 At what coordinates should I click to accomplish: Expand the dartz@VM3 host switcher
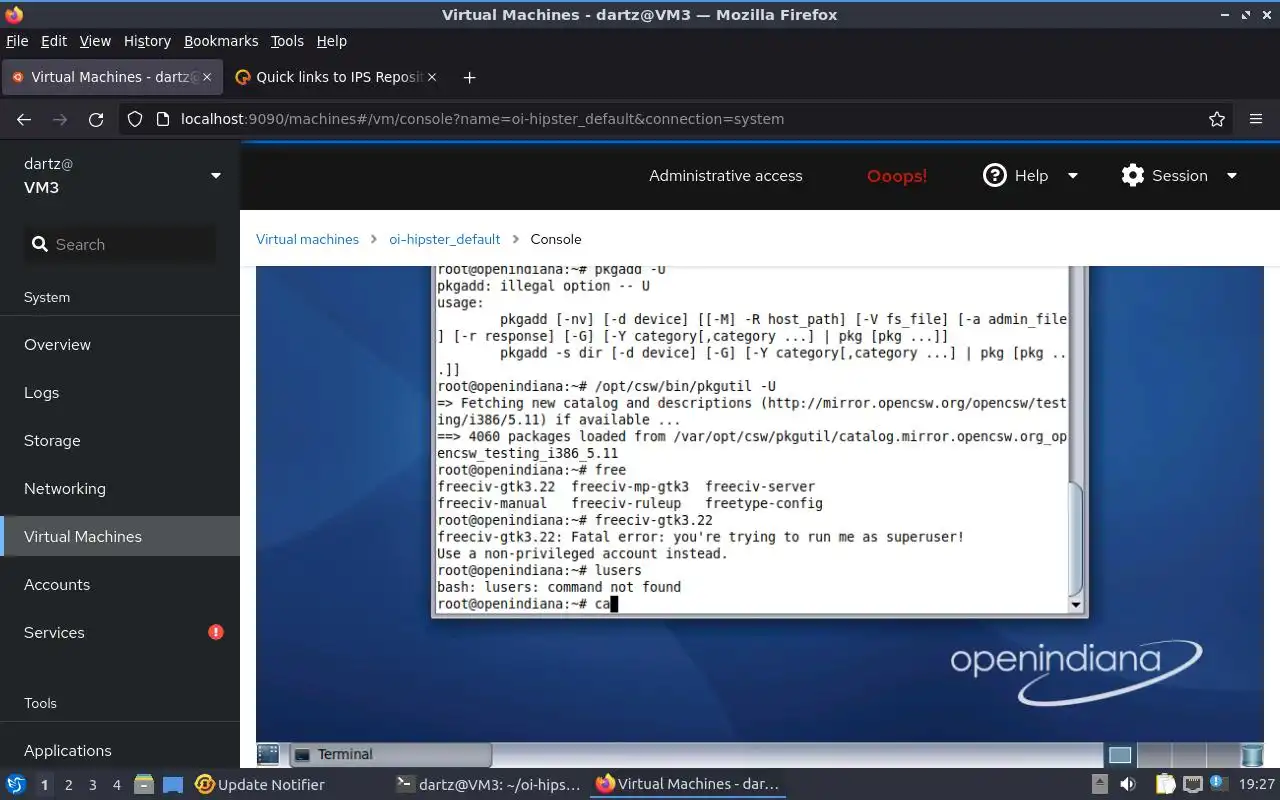(215, 176)
